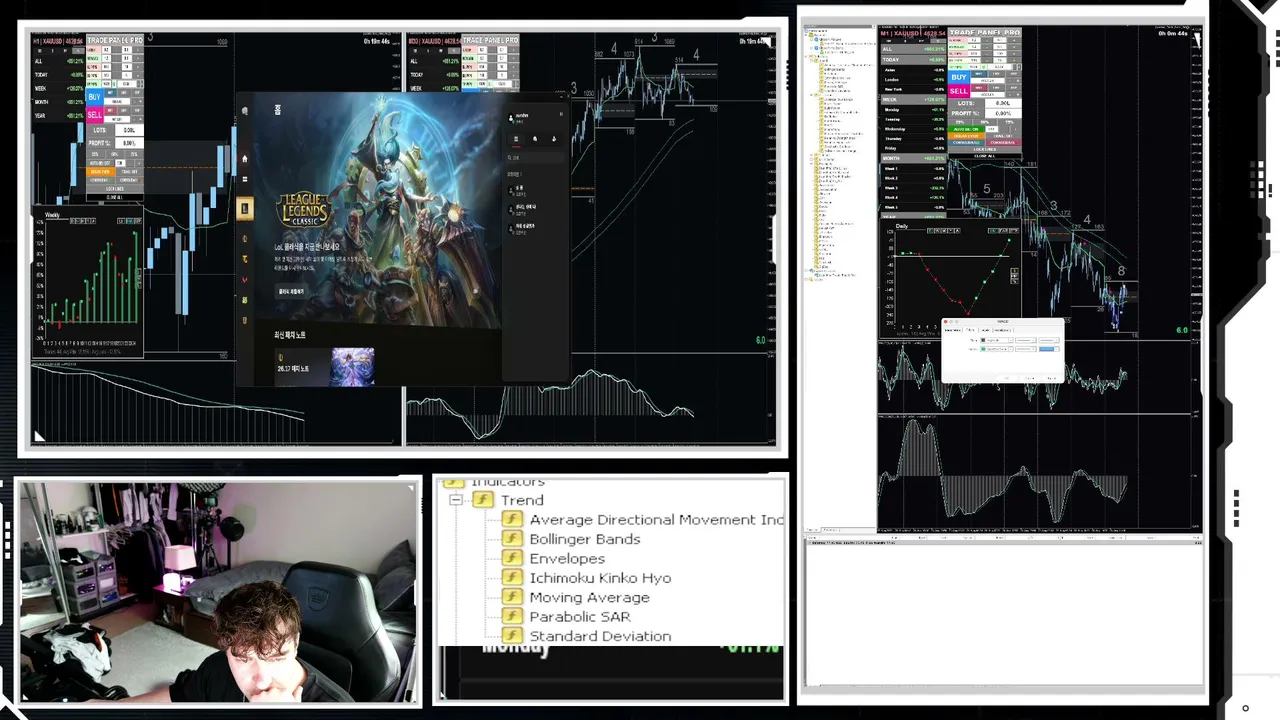Click the League Classic play button under the logo
The height and width of the screenshot is (720, 1280).
point(290,292)
